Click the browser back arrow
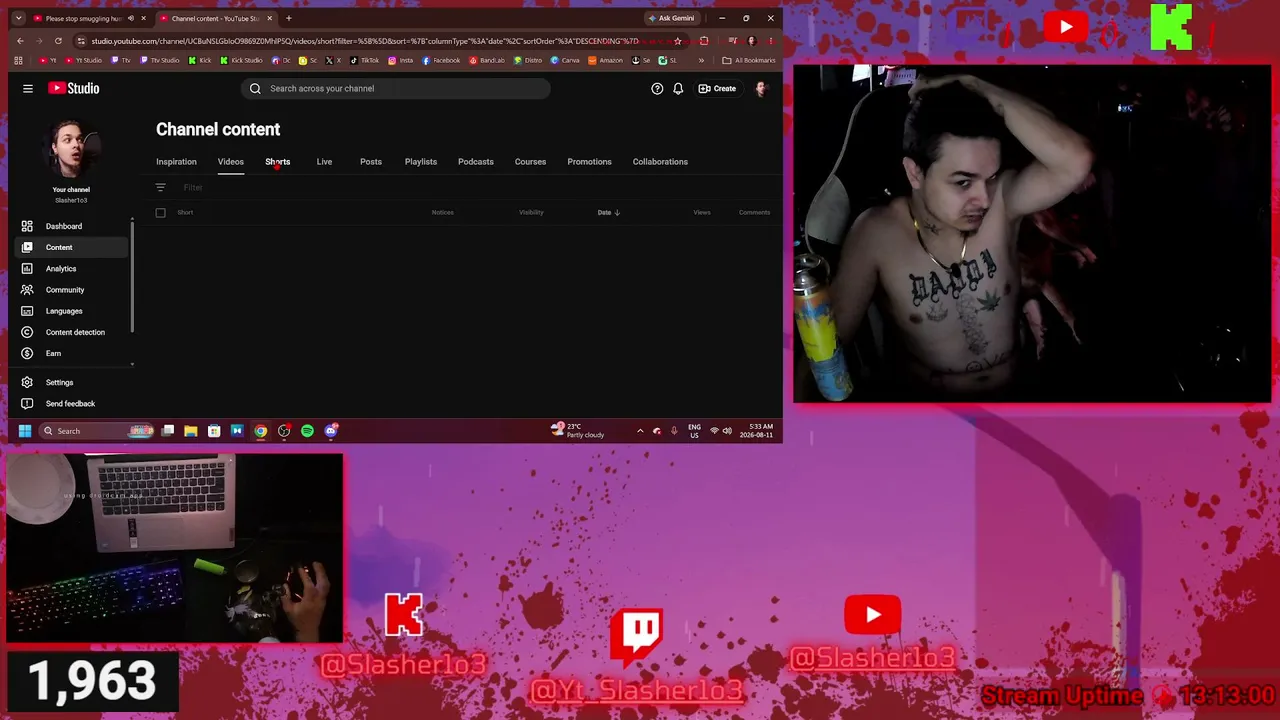Screen dimensions: 1280x720 click(20, 41)
